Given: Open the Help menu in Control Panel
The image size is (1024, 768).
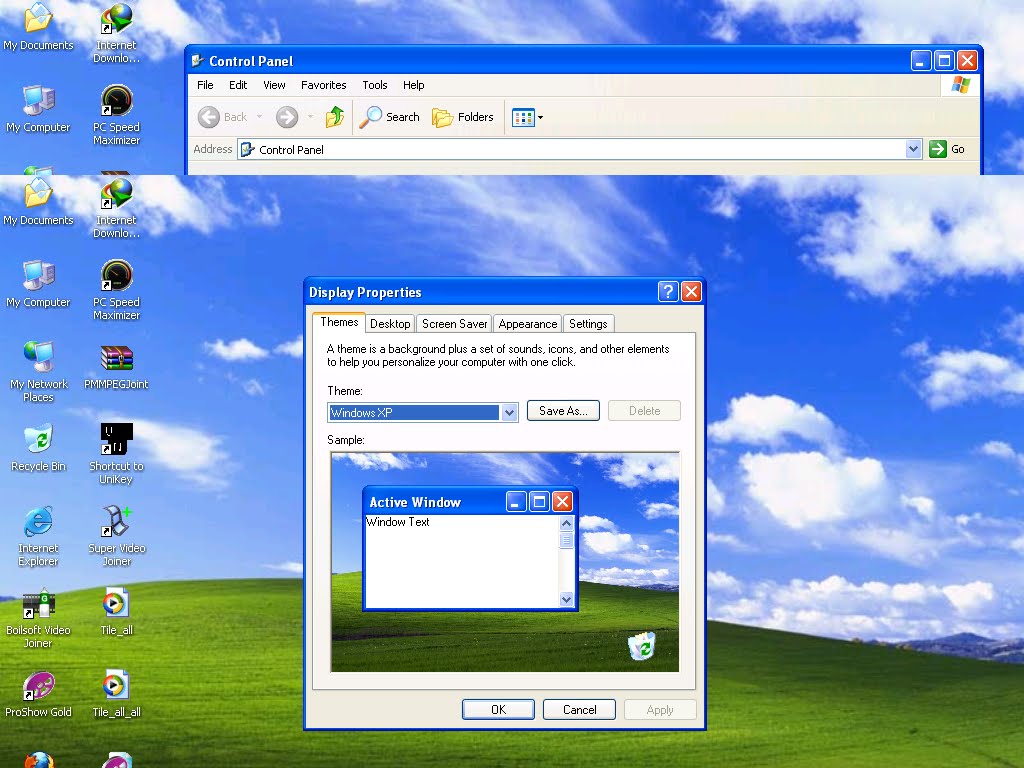Looking at the screenshot, I should point(413,85).
